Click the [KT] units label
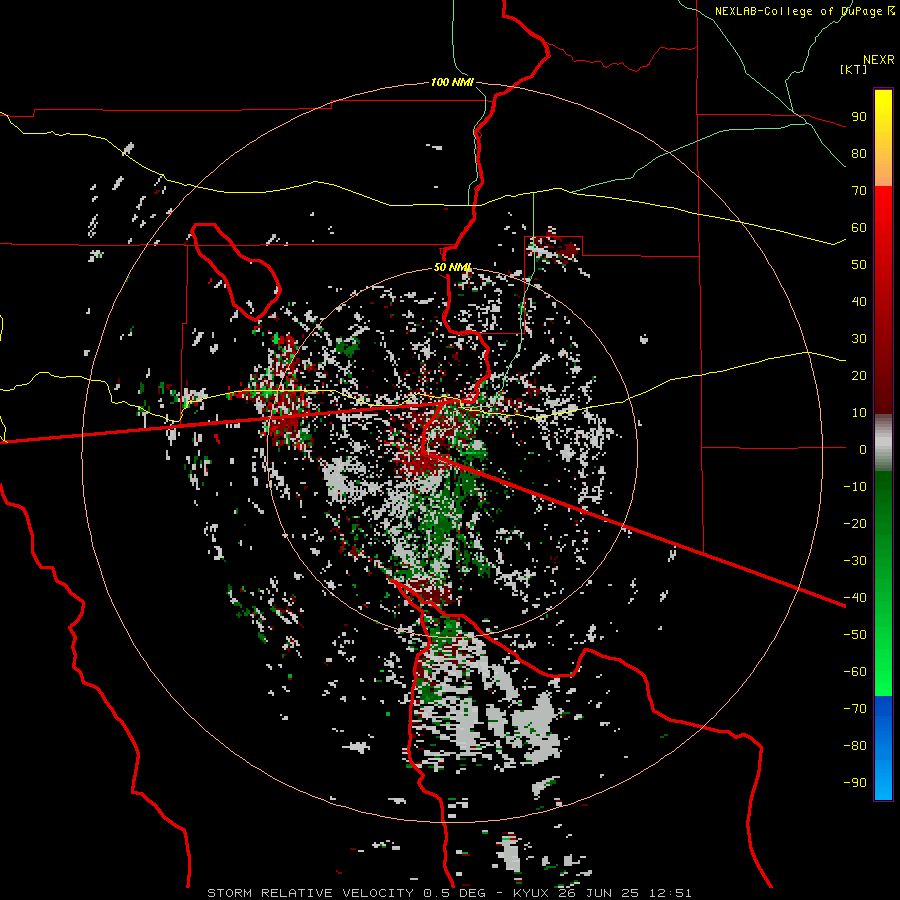This screenshot has width=900, height=900. coord(854,69)
